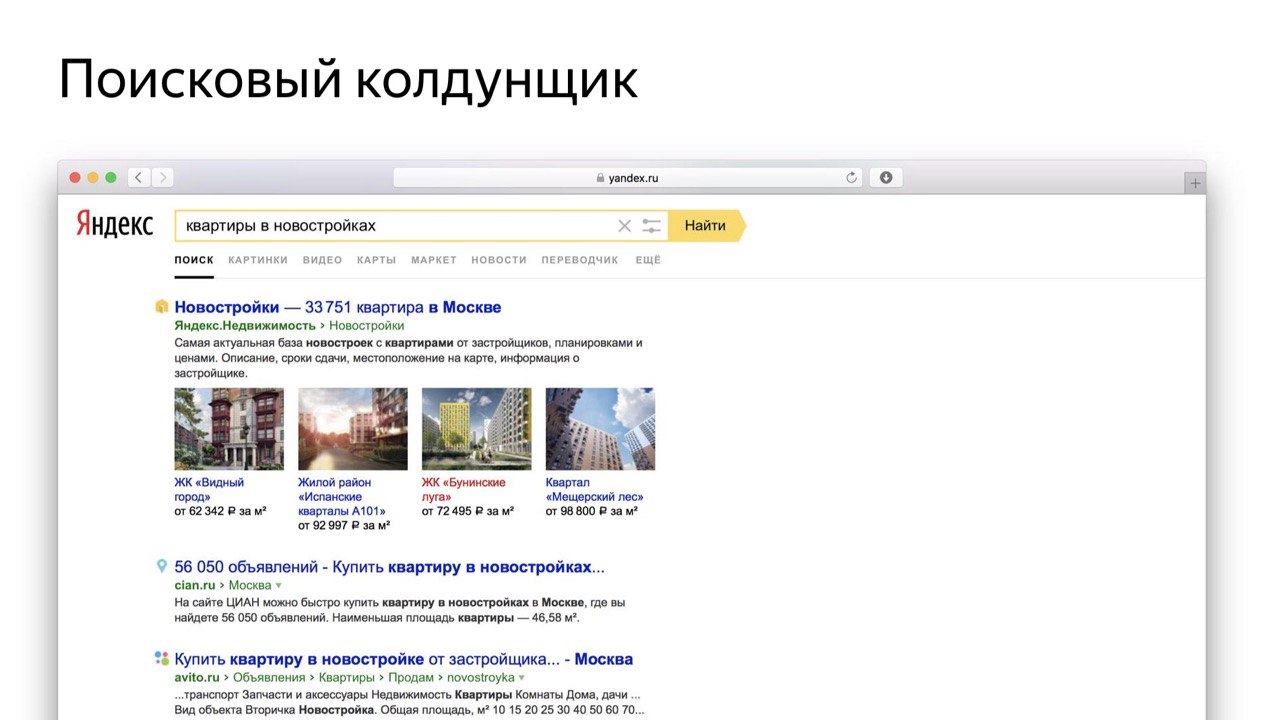1280x720 pixels.
Task: Open the Испанские кварталы thumbnail image
Action: 353,429
